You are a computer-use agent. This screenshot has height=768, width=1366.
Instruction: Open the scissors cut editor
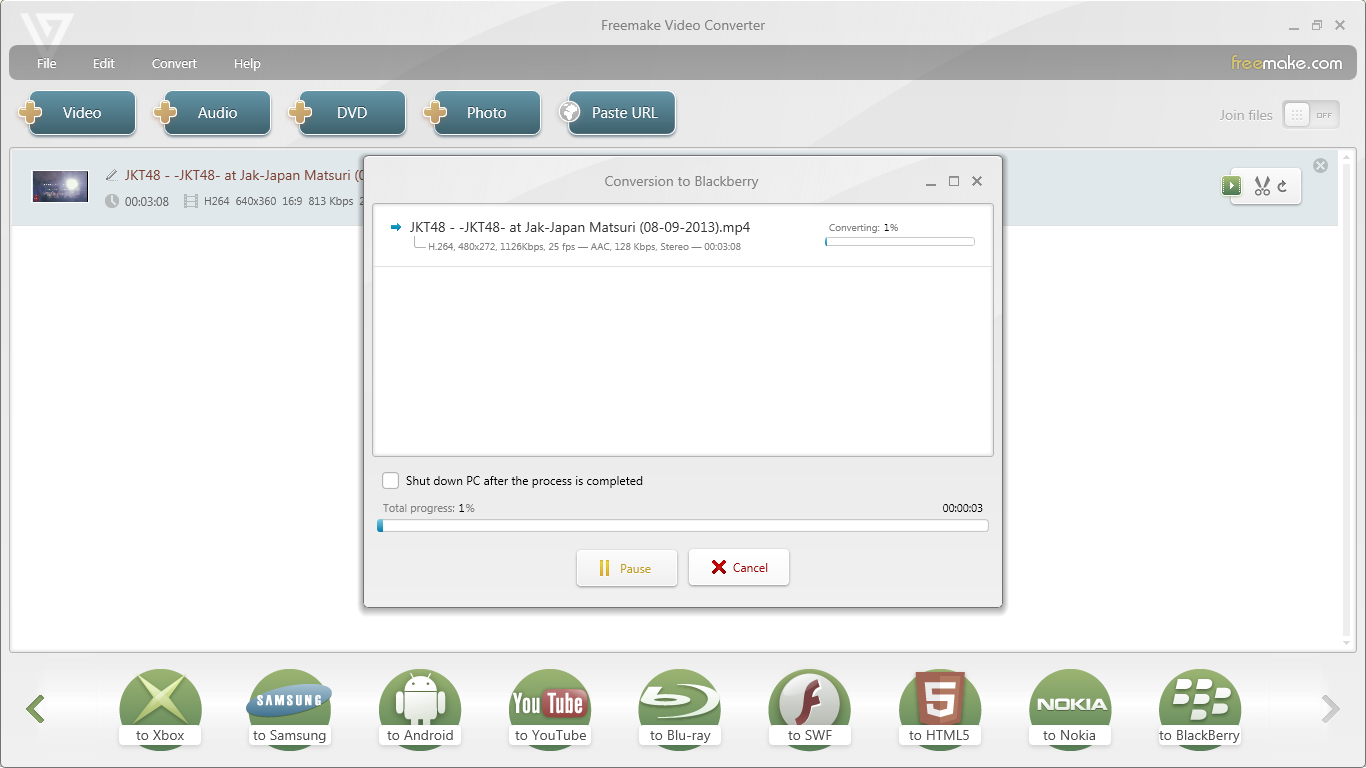[x=1262, y=186]
